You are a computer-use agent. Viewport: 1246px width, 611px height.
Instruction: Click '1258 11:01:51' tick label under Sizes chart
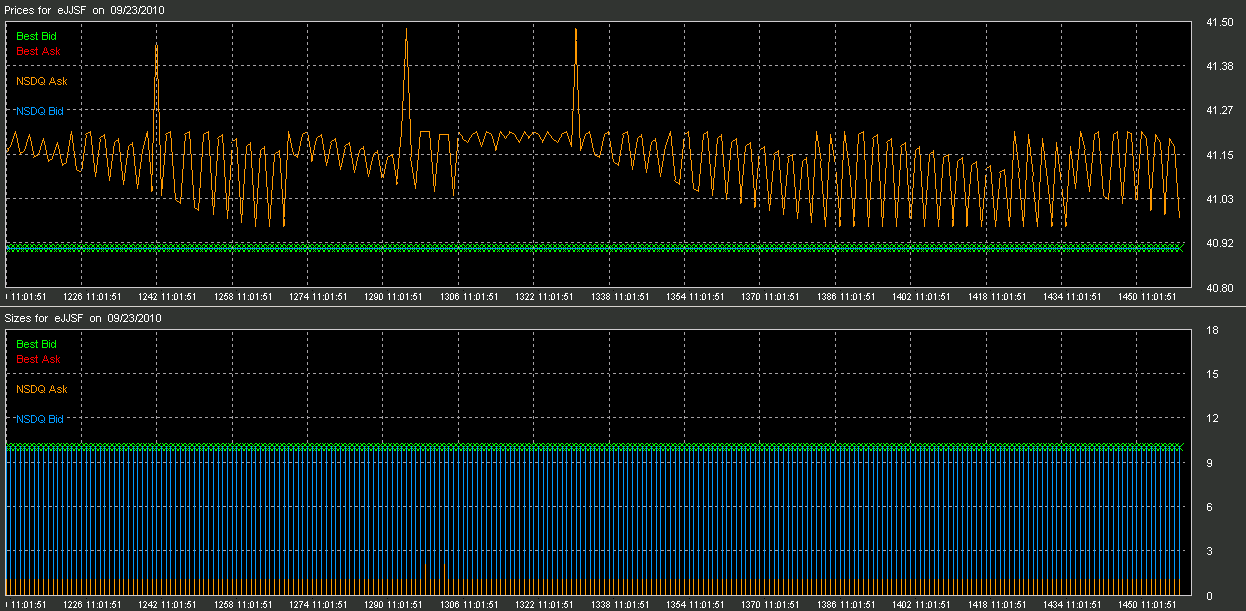pyautogui.click(x=242, y=605)
